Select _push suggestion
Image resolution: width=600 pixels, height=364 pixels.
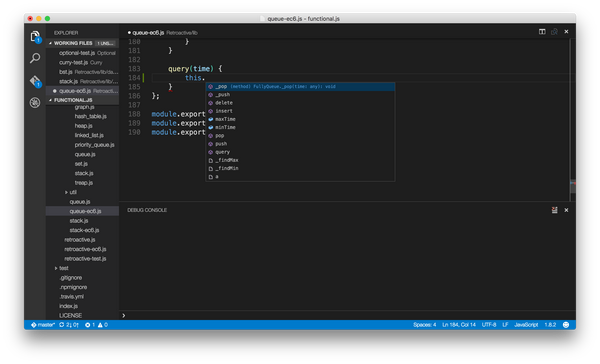(300, 95)
